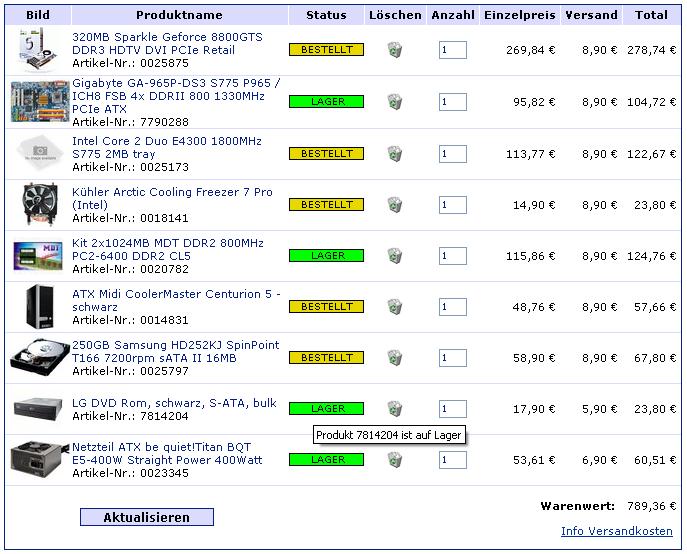687x554 pixels.
Task: Focus quantity field for MDT DDR2 kit
Action: pos(453,256)
